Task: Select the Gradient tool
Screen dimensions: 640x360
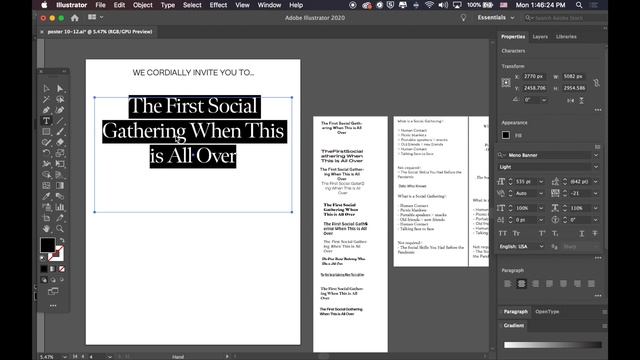Action: pyautogui.click(x=60, y=185)
